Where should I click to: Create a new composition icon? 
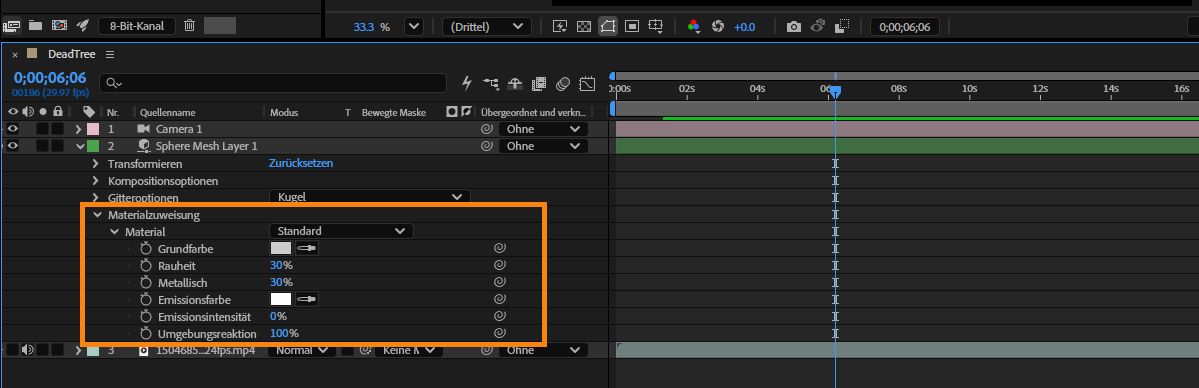pyautogui.click(x=59, y=25)
